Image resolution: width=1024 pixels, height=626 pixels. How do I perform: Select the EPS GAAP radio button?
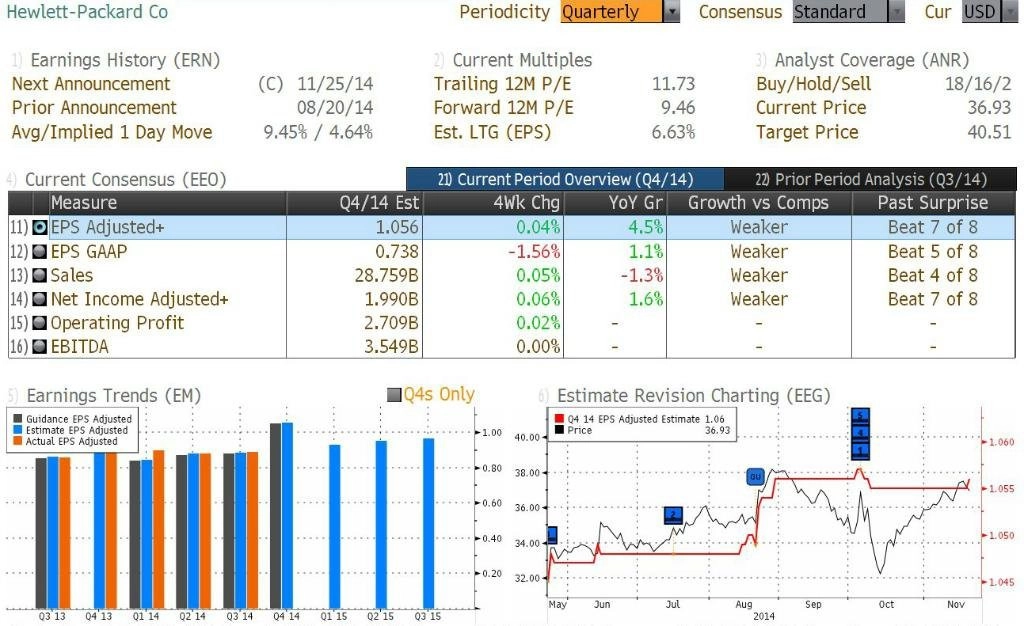(40, 251)
